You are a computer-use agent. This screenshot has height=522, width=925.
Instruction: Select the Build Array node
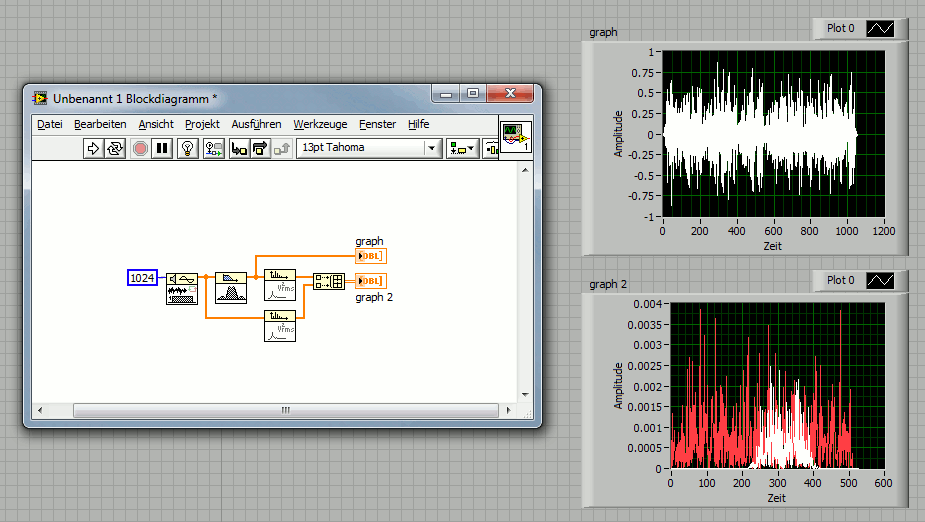pyautogui.click(x=329, y=281)
